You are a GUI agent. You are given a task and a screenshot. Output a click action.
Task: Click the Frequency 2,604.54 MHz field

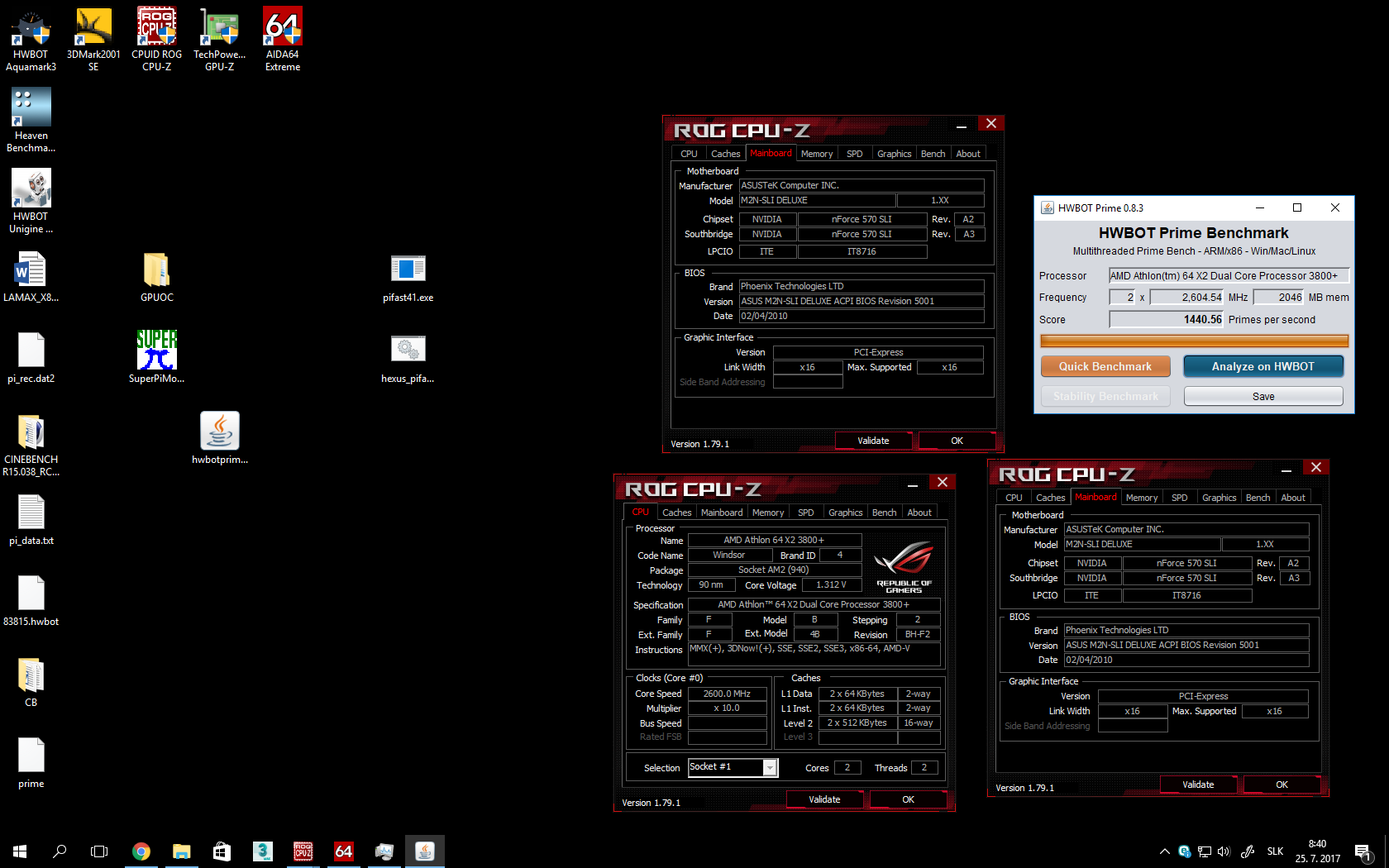click(1186, 297)
